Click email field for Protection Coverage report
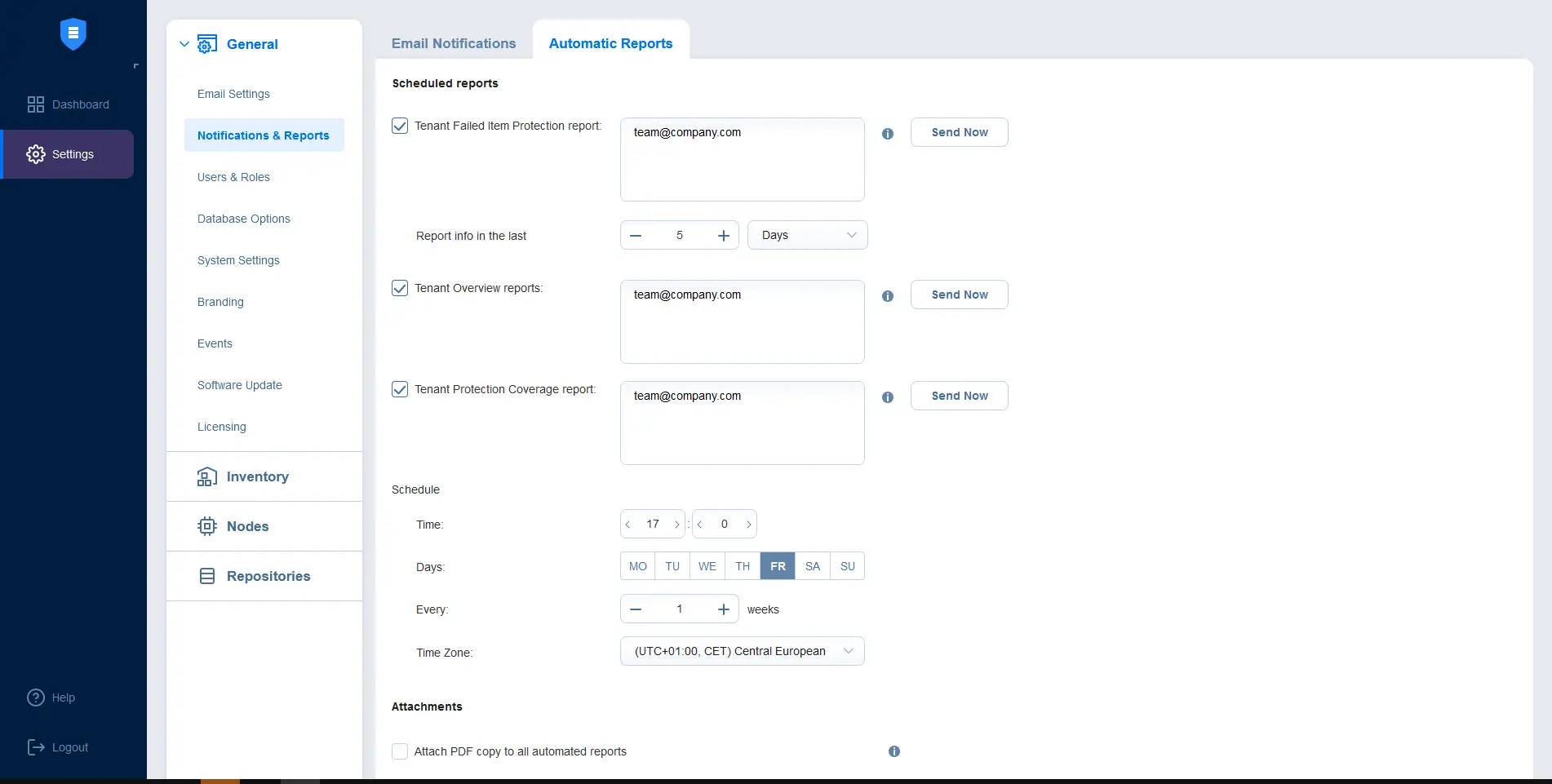This screenshot has height=784, width=1552. 743,423
